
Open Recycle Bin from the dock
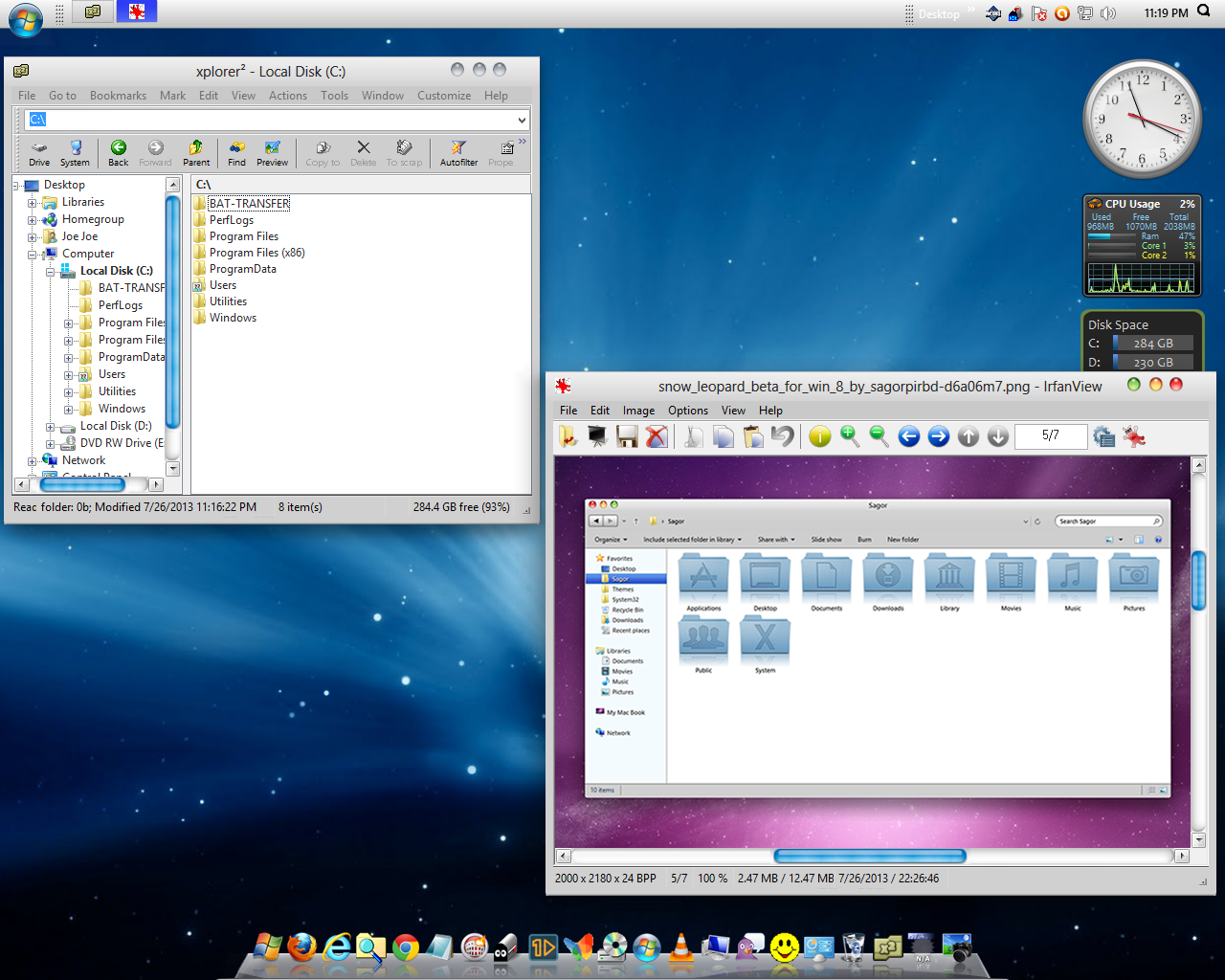(x=854, y=947)
